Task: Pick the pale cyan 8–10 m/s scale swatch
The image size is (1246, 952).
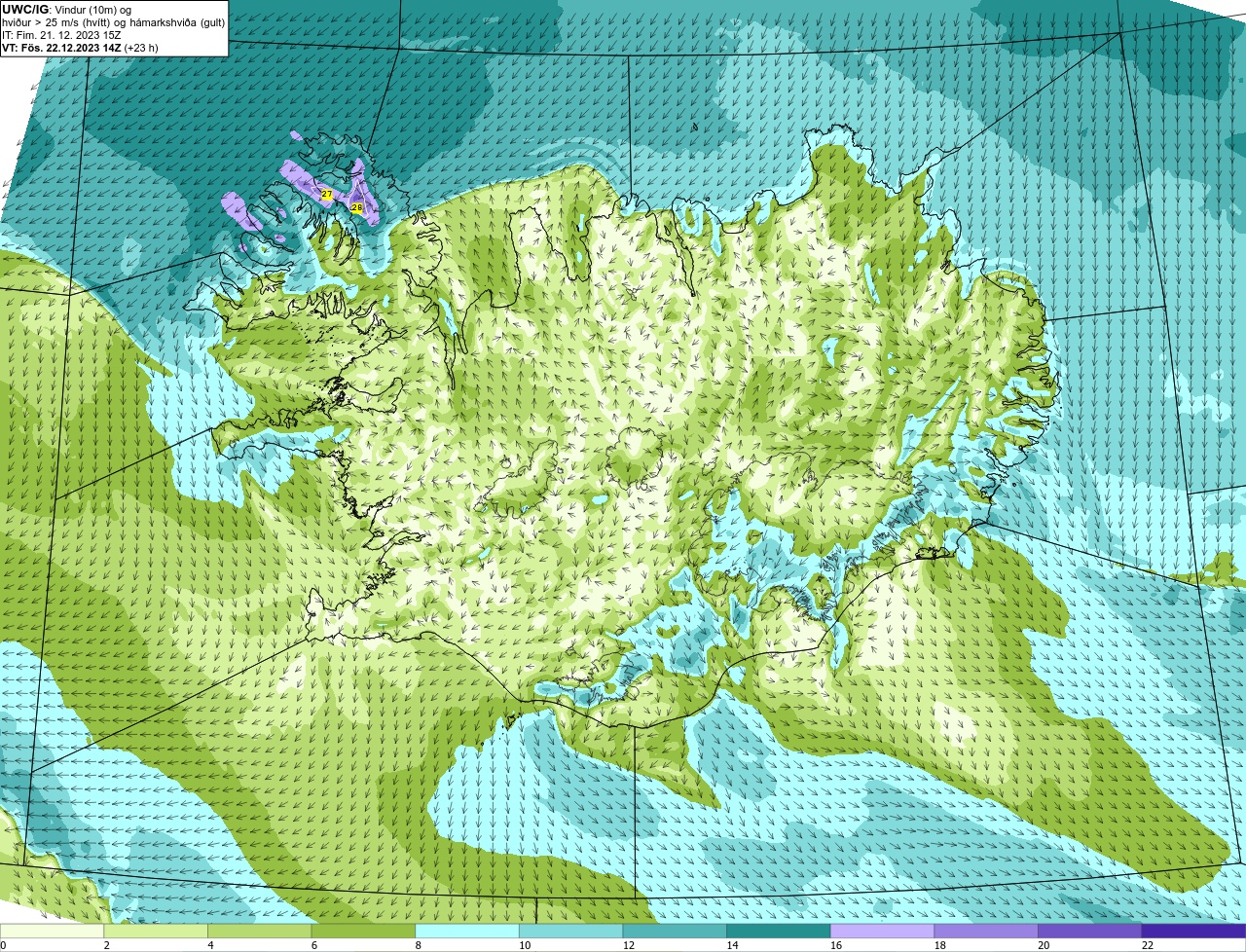Action: pyautogui.click(x=467, y=931)
